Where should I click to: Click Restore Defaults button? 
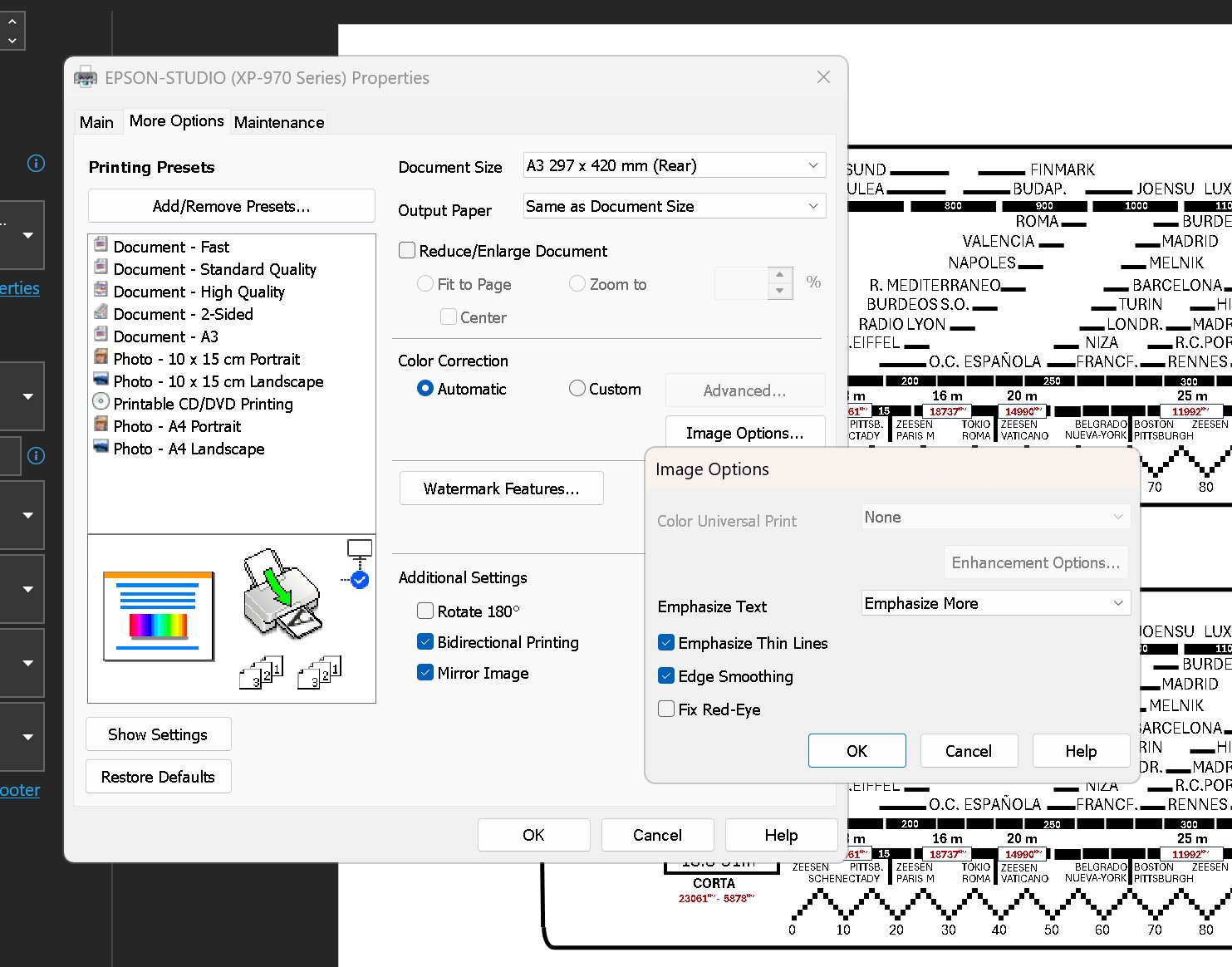(158, 777)
